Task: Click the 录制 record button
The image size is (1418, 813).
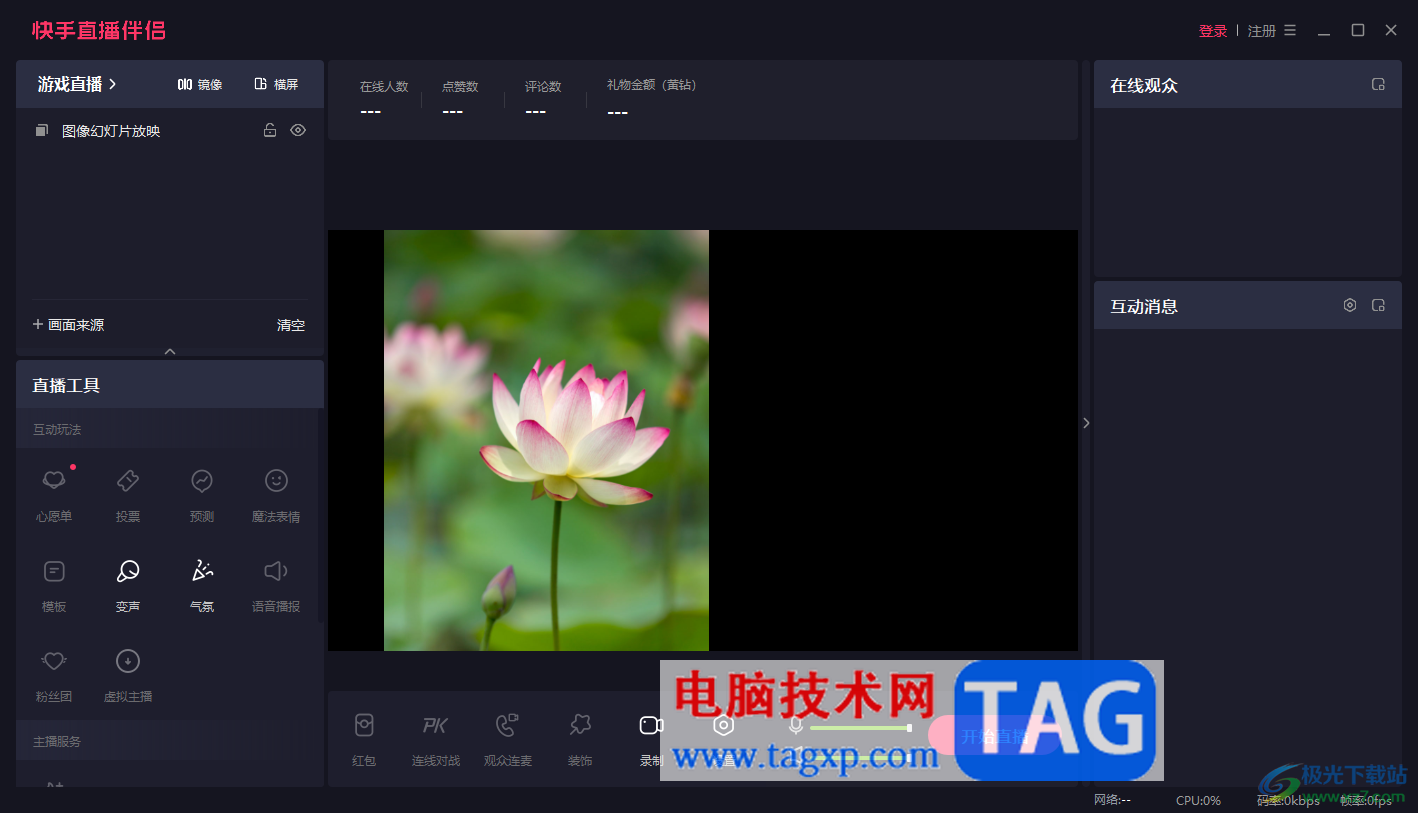Action: (x=651, y=739)
